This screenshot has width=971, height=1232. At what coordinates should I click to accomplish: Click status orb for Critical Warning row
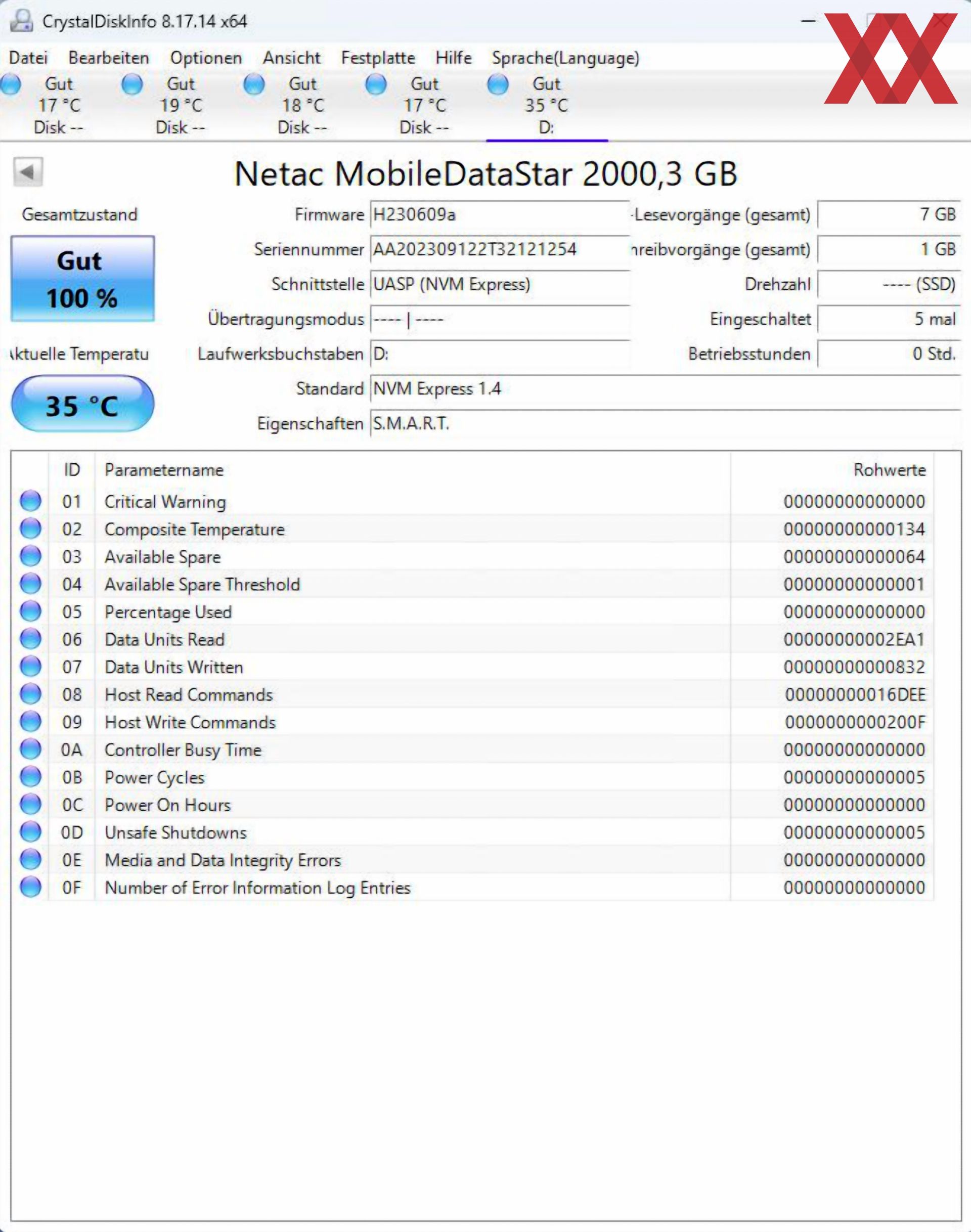coord(31,501)
